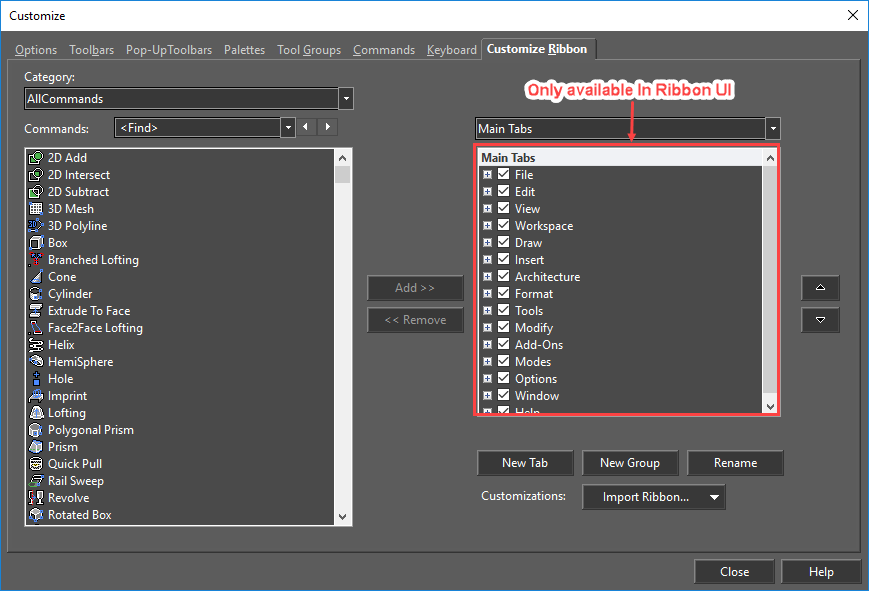The height and width of the screenshot is (591, 869).
Task: Toggle the Draw tab checkbox
Action: coord(503,243)
